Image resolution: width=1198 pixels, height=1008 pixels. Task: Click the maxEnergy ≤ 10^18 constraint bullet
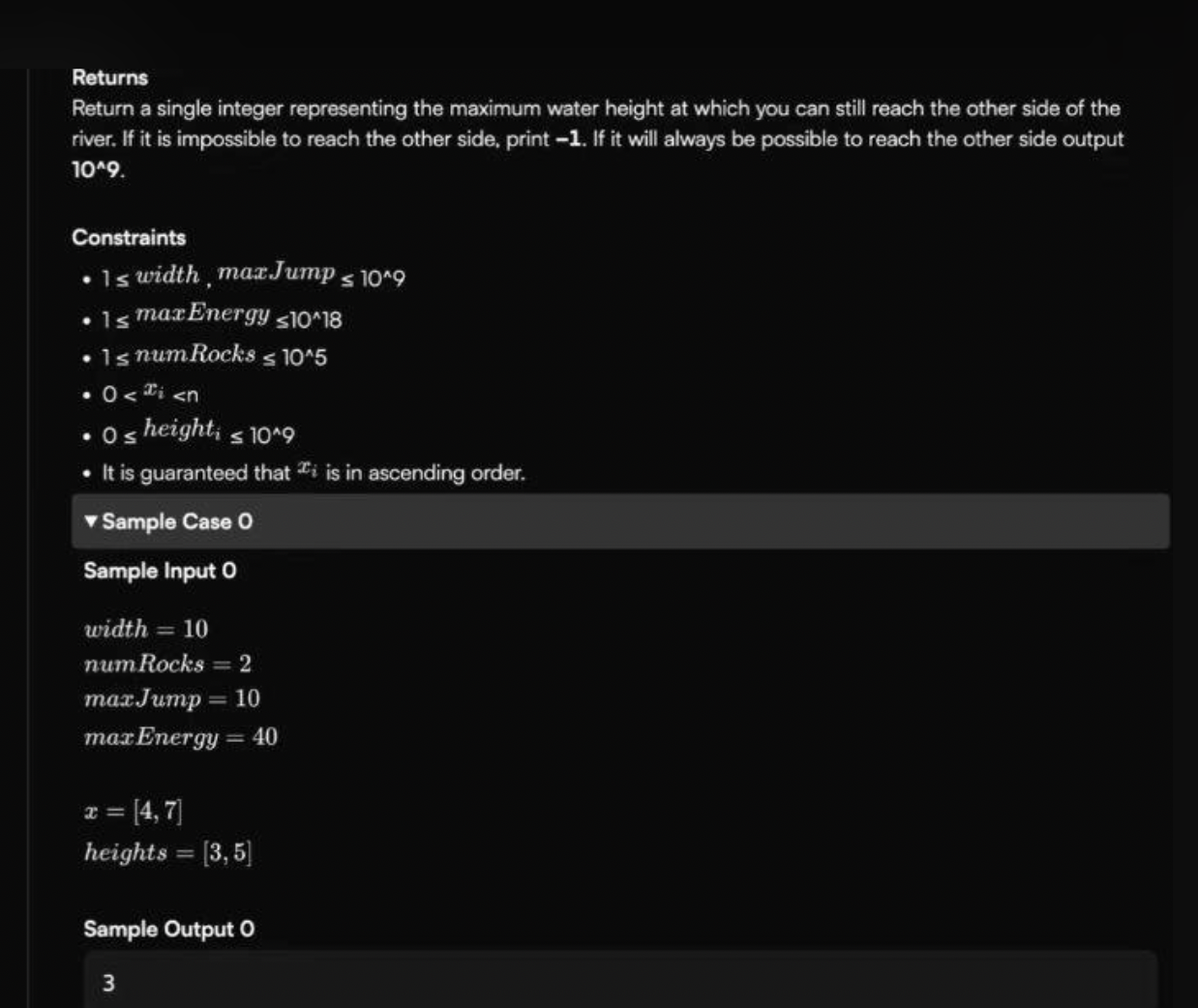(x=222, y=316)
